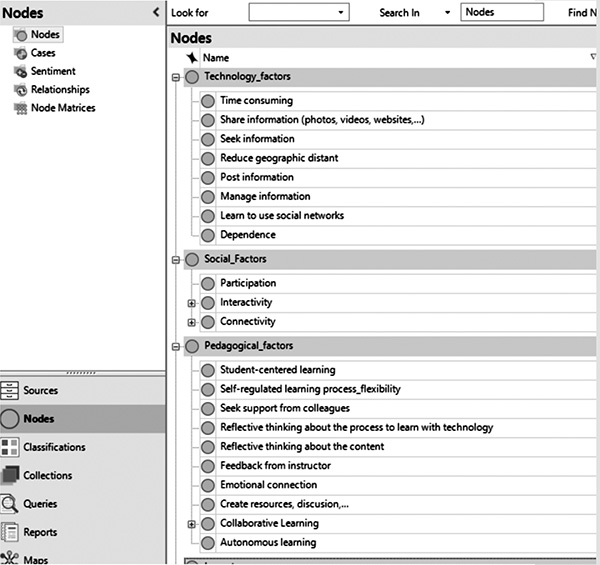Select the Time consuming node
The height and width of the screenshot is (565, 600).
pyautogui.click(x=256, y=101)
